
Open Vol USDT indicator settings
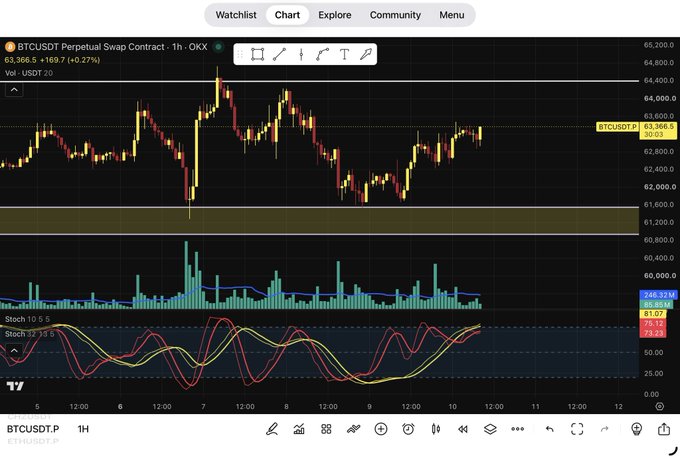29,73
